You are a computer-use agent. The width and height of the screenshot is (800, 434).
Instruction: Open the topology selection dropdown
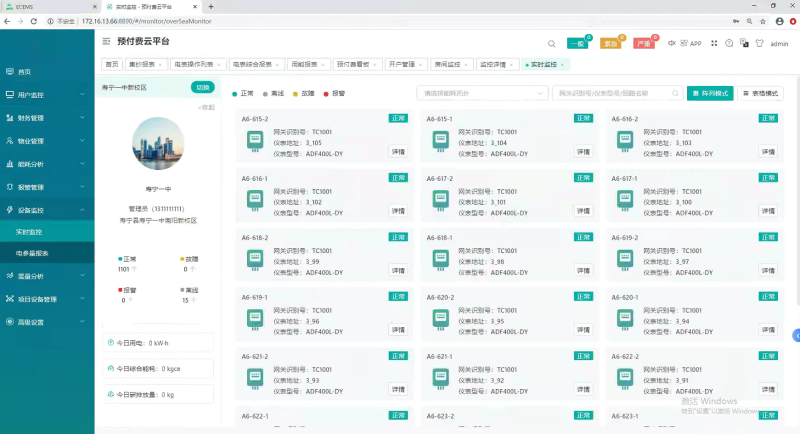[480, 93]
